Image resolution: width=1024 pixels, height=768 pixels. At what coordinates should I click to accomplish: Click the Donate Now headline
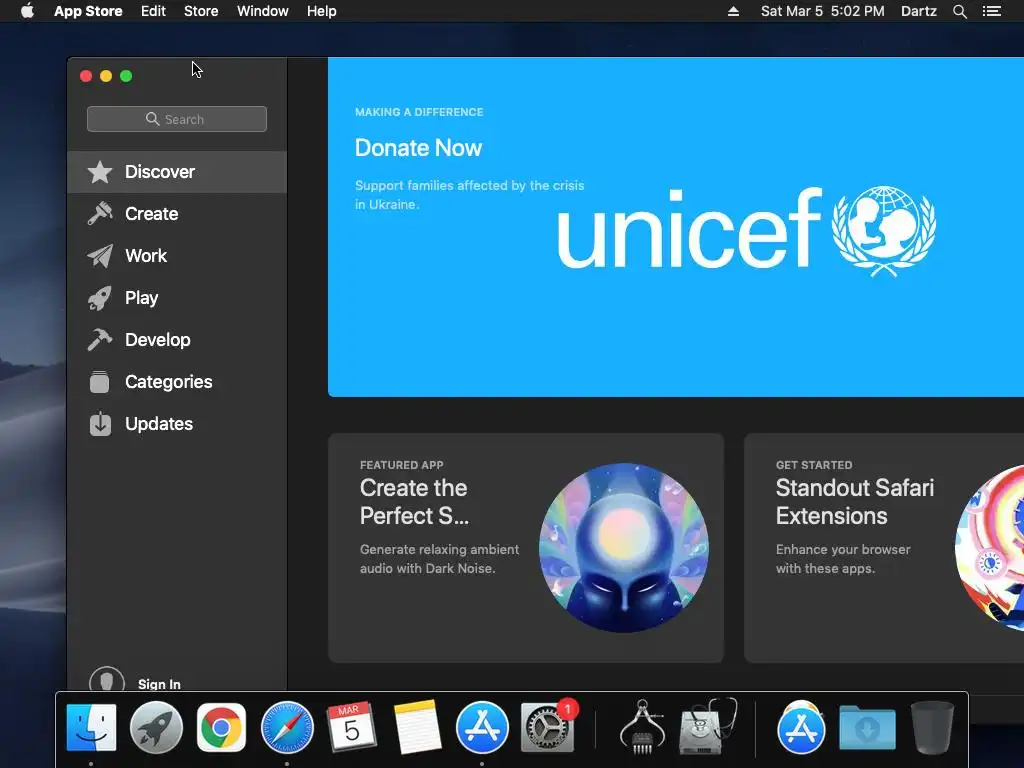[x=418, y=148]
